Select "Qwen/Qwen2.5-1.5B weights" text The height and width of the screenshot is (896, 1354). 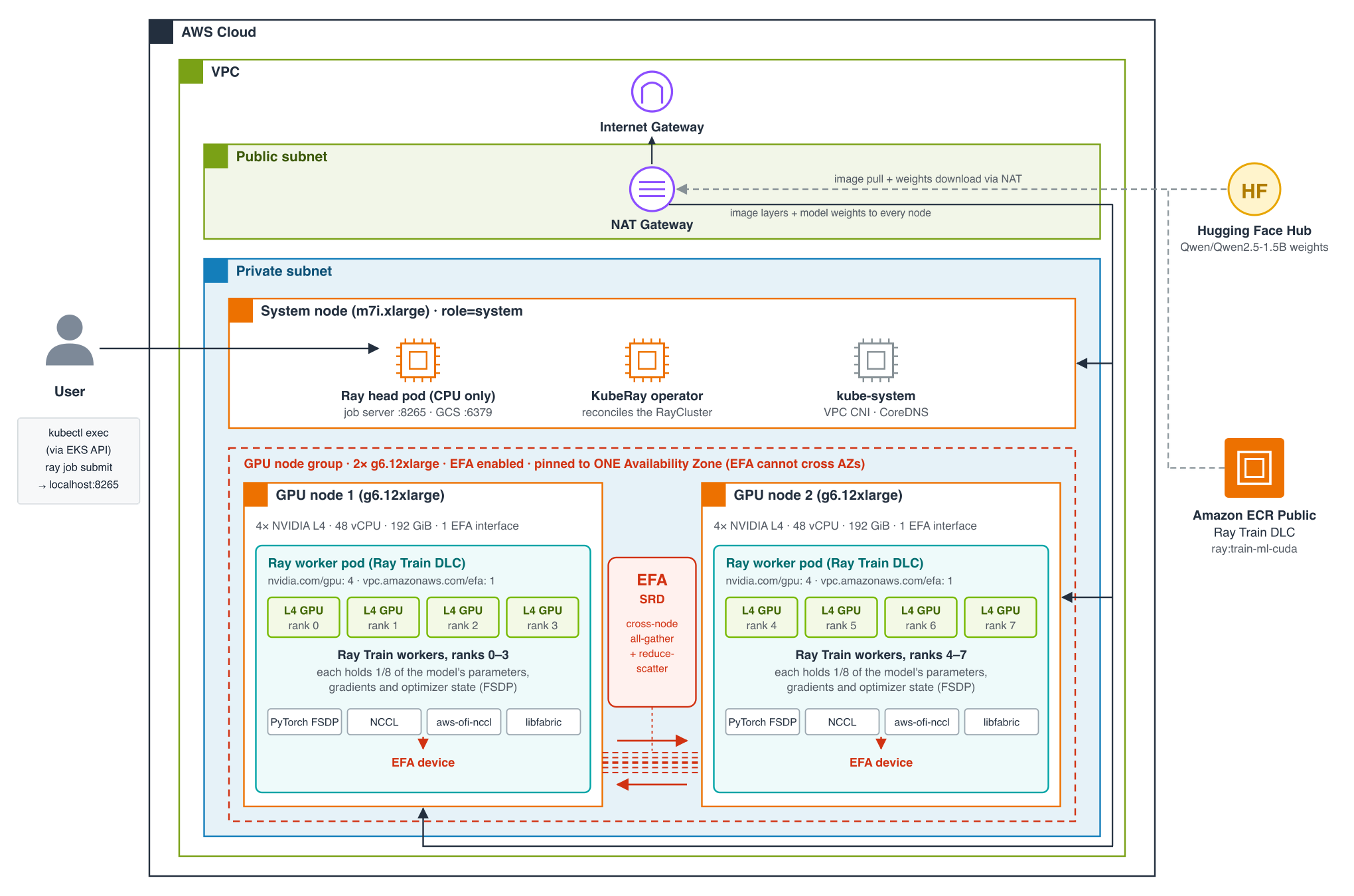[x=1254, y=248]
